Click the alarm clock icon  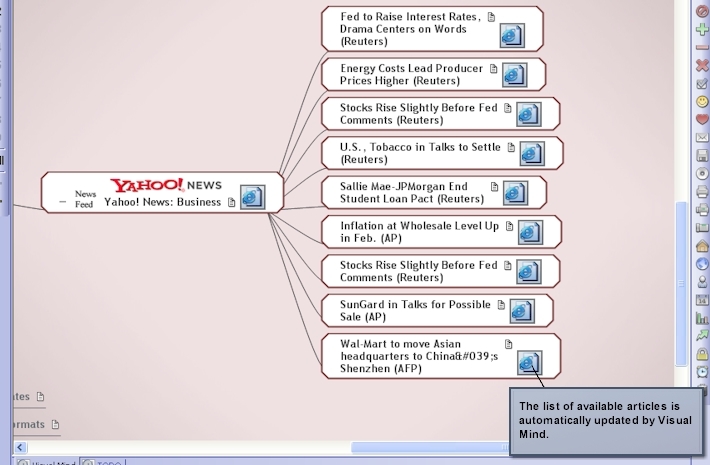(702, 372)
